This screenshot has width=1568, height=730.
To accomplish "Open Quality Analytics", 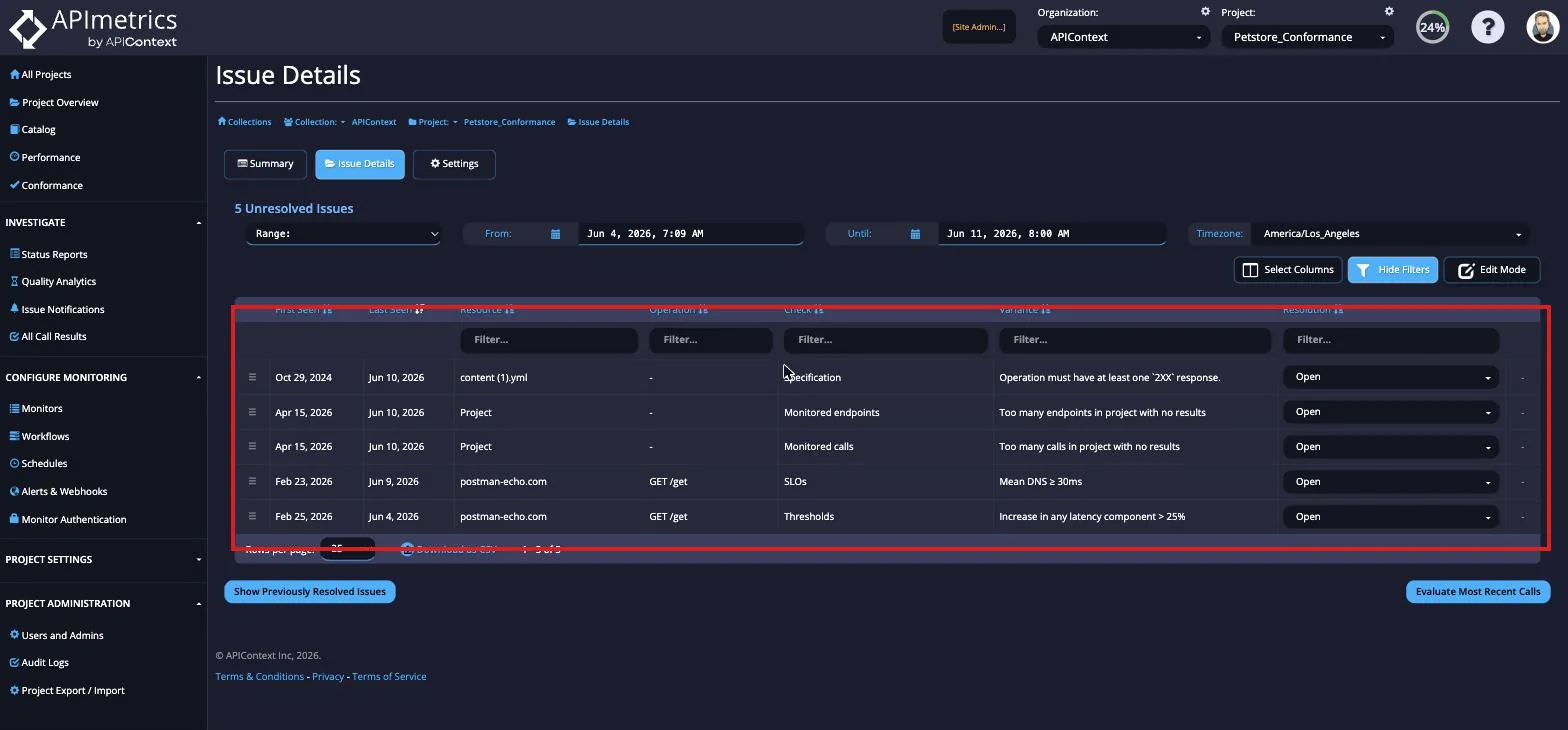I will 52,281.
